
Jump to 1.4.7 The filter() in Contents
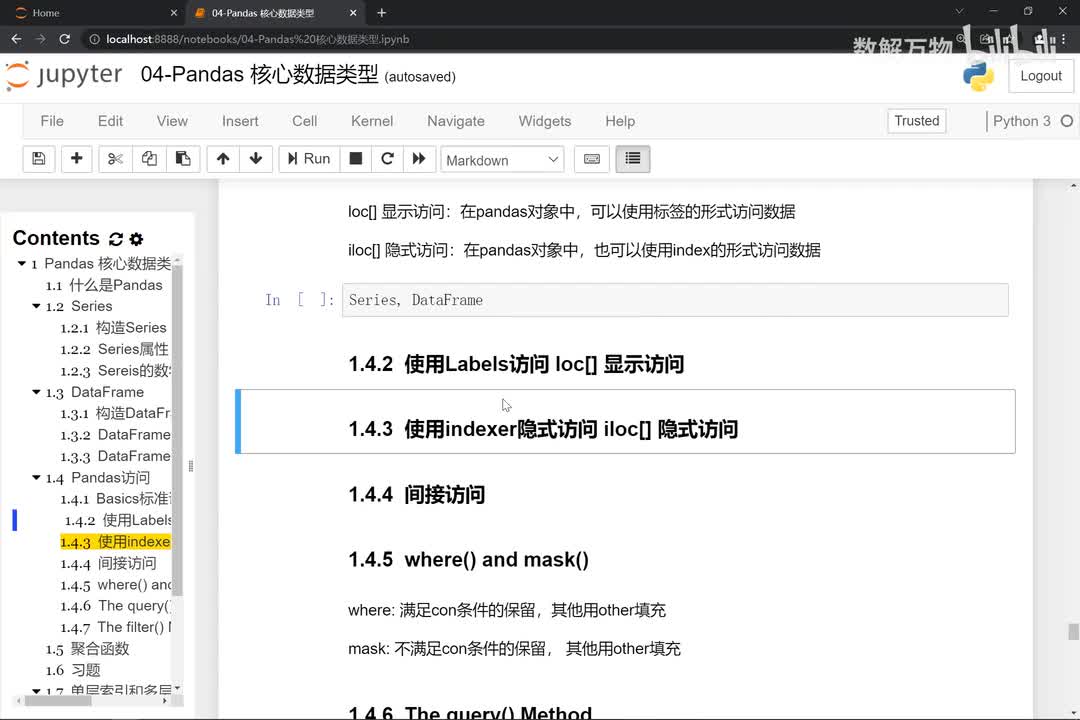point(116,628)
